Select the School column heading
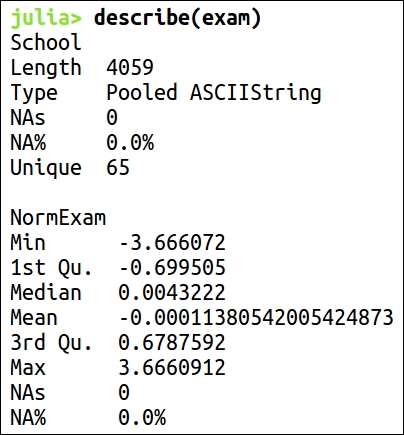404x435 pixels. click(x=46, y=42)
